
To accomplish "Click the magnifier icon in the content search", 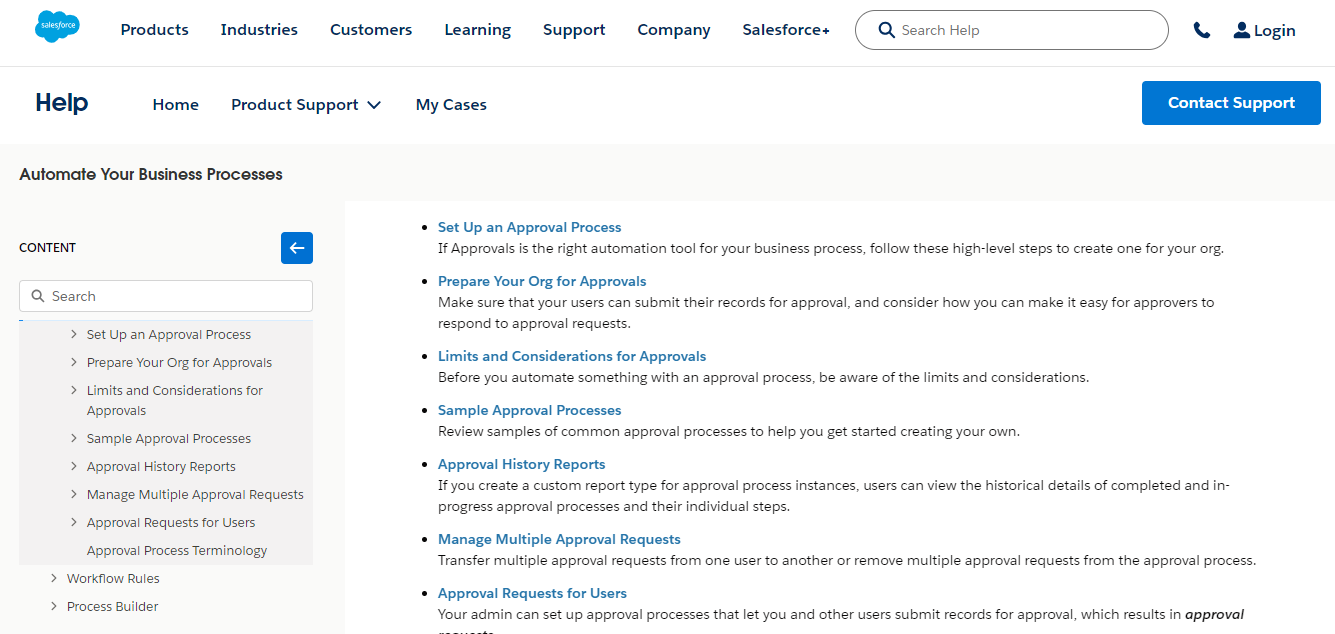I will coord(38,296).
